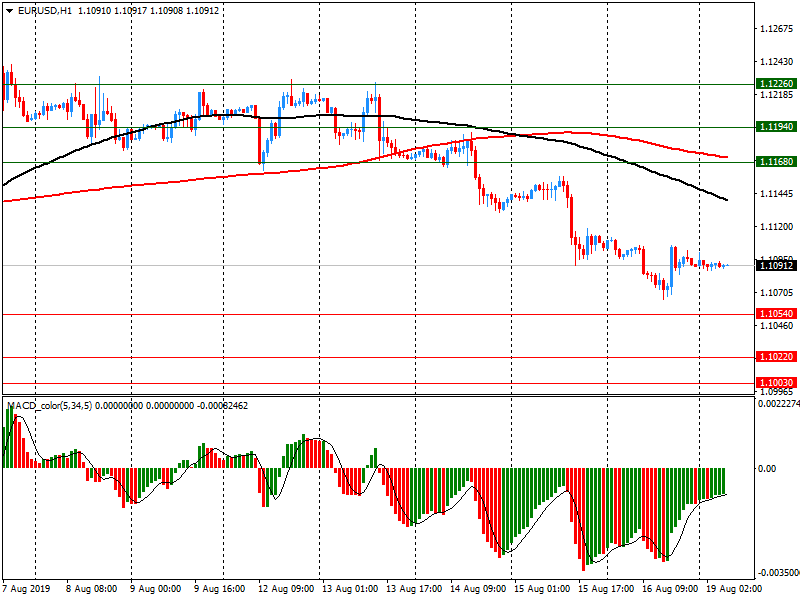Click the 14 Aug 09:00 time label
800x600 pixels.
(478, 589)
